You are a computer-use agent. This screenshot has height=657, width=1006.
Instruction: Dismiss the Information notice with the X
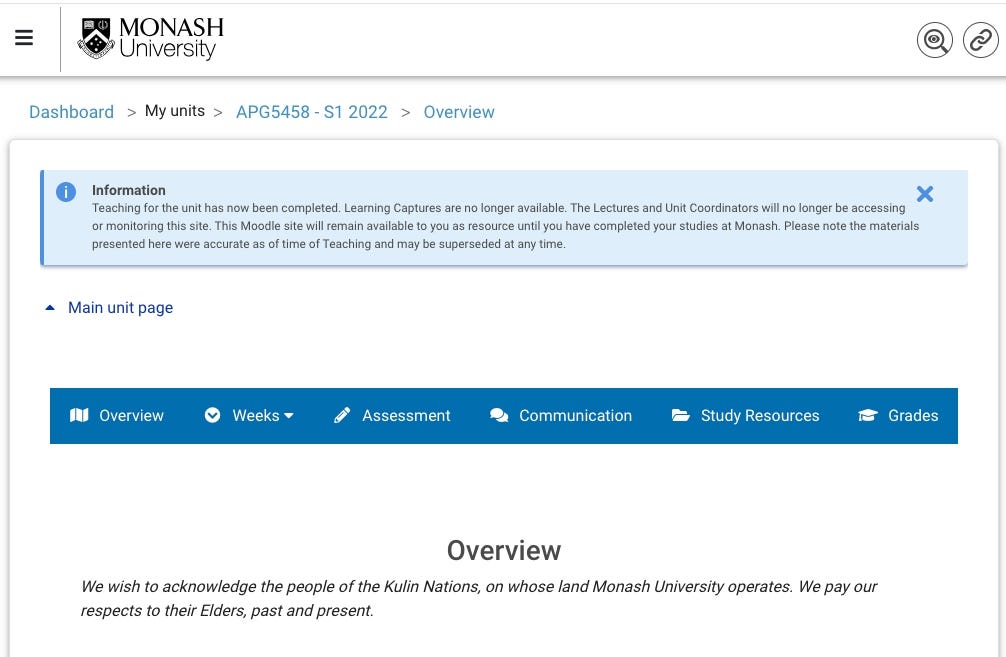925,194
